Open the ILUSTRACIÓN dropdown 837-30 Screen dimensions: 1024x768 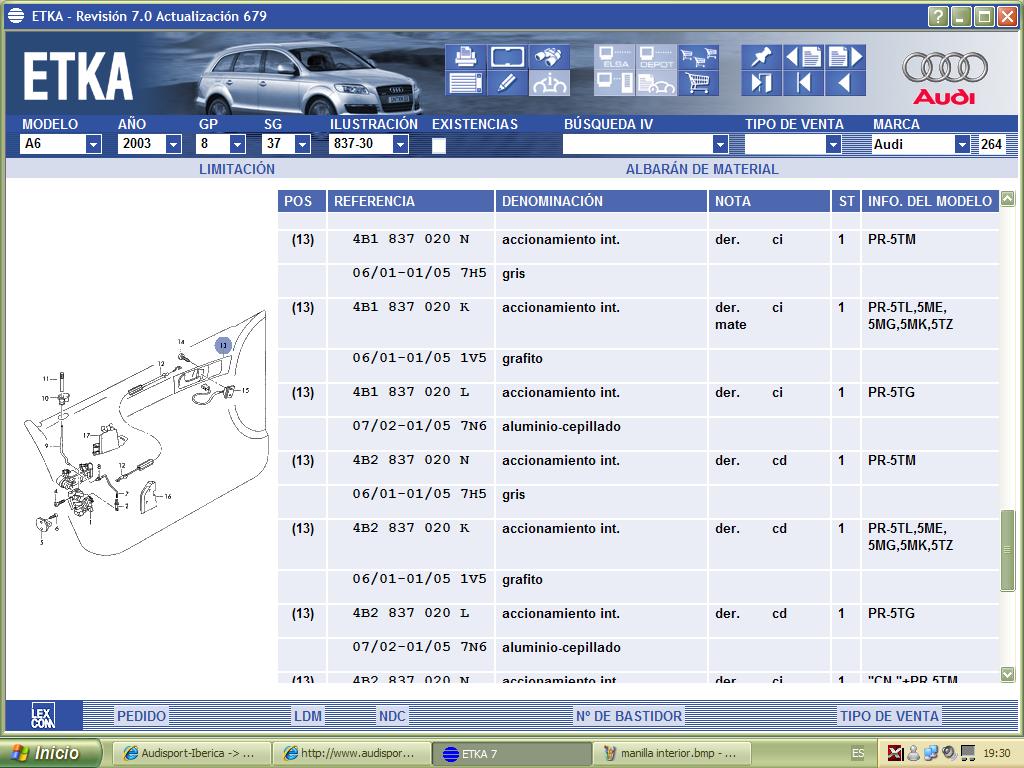click(400, 144)
